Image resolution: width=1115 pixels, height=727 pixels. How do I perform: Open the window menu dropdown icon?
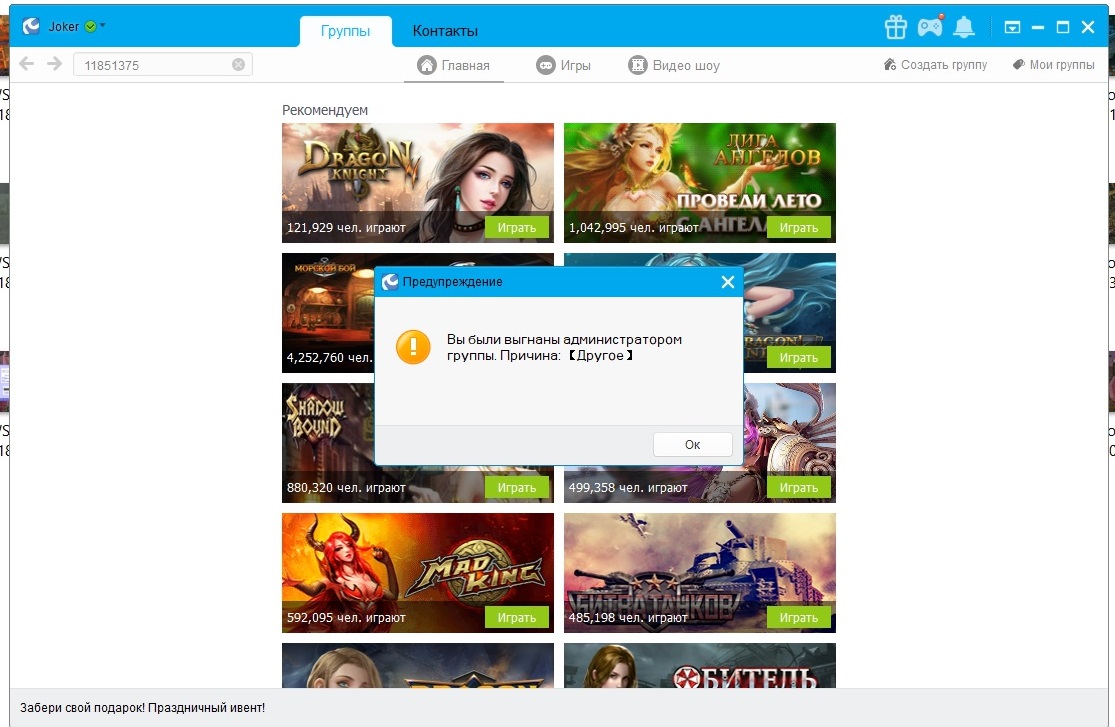pos(1012,27)
